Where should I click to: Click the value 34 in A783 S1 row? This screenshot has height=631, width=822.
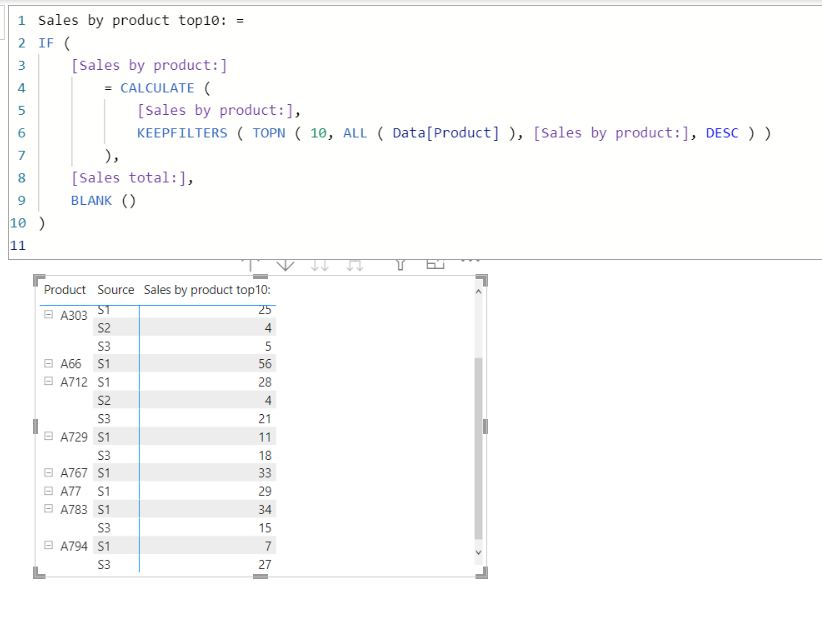coord(265,509)
